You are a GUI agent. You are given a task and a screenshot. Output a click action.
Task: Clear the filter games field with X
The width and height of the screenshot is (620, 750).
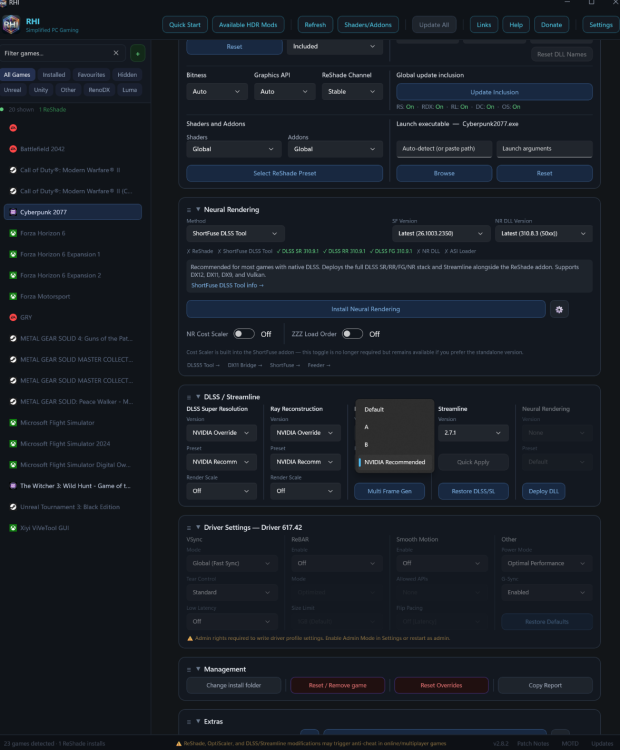point(116,53)
